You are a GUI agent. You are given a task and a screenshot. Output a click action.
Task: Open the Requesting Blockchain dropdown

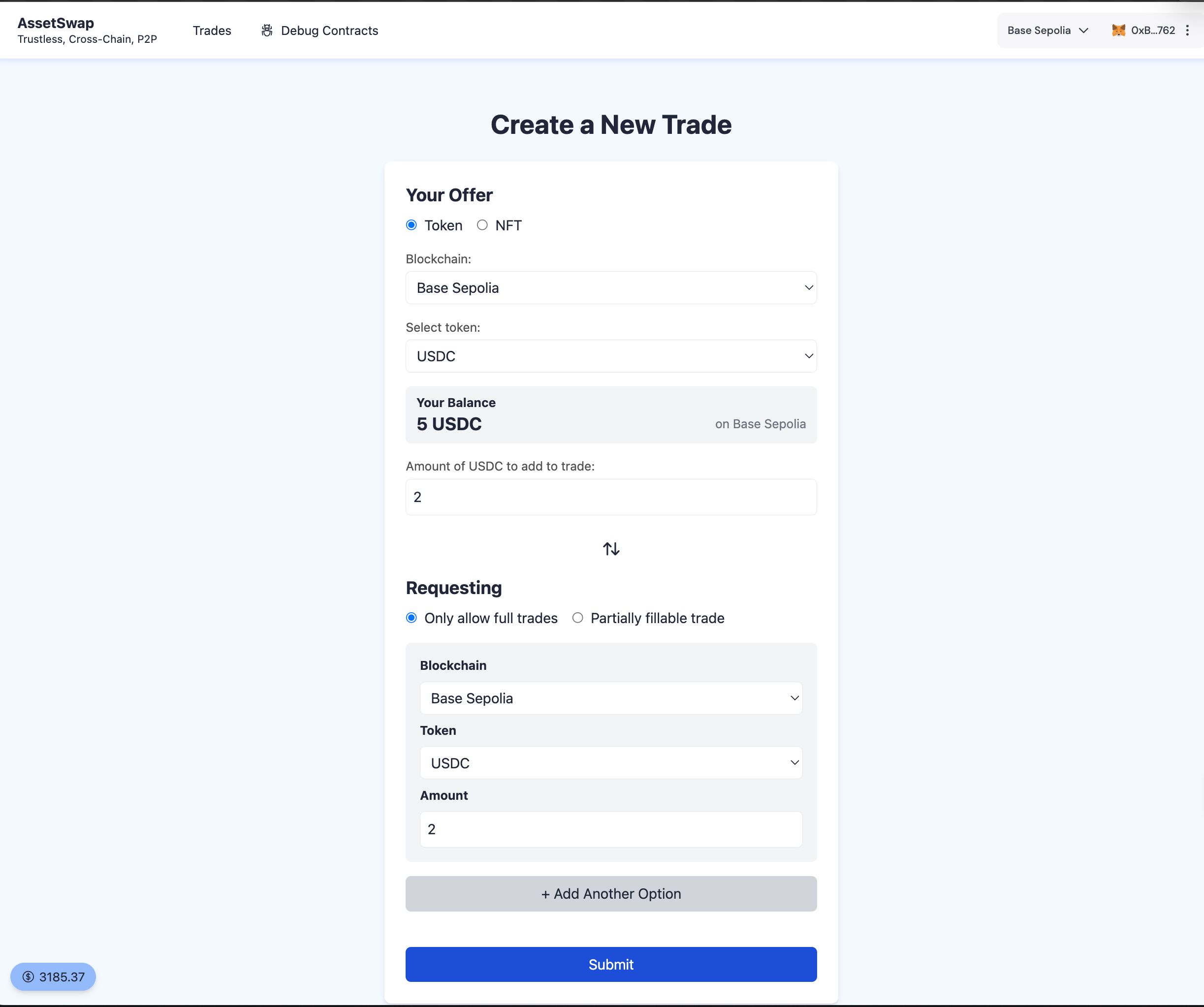click(611, 698)
